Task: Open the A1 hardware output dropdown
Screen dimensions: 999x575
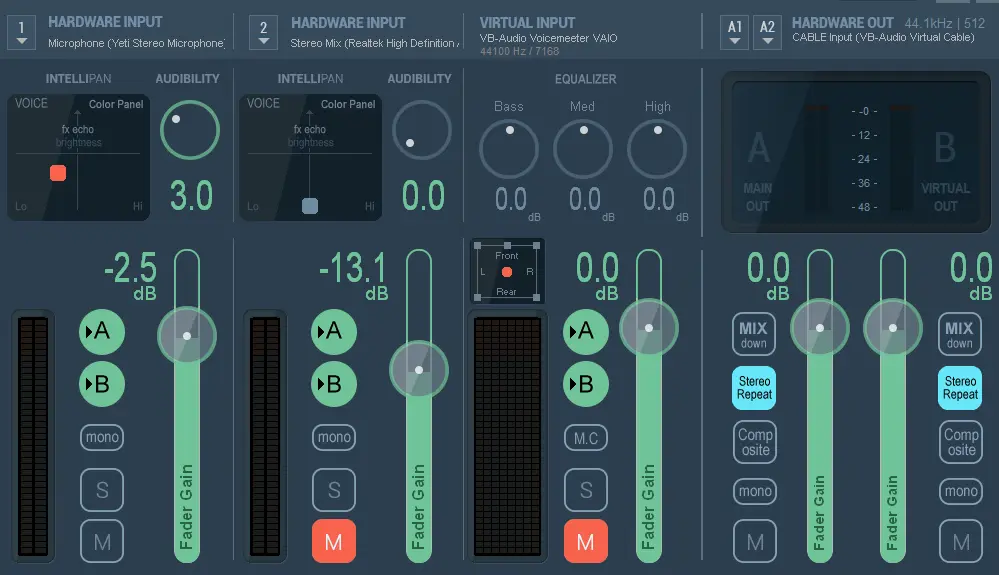Action: point(735,32)
